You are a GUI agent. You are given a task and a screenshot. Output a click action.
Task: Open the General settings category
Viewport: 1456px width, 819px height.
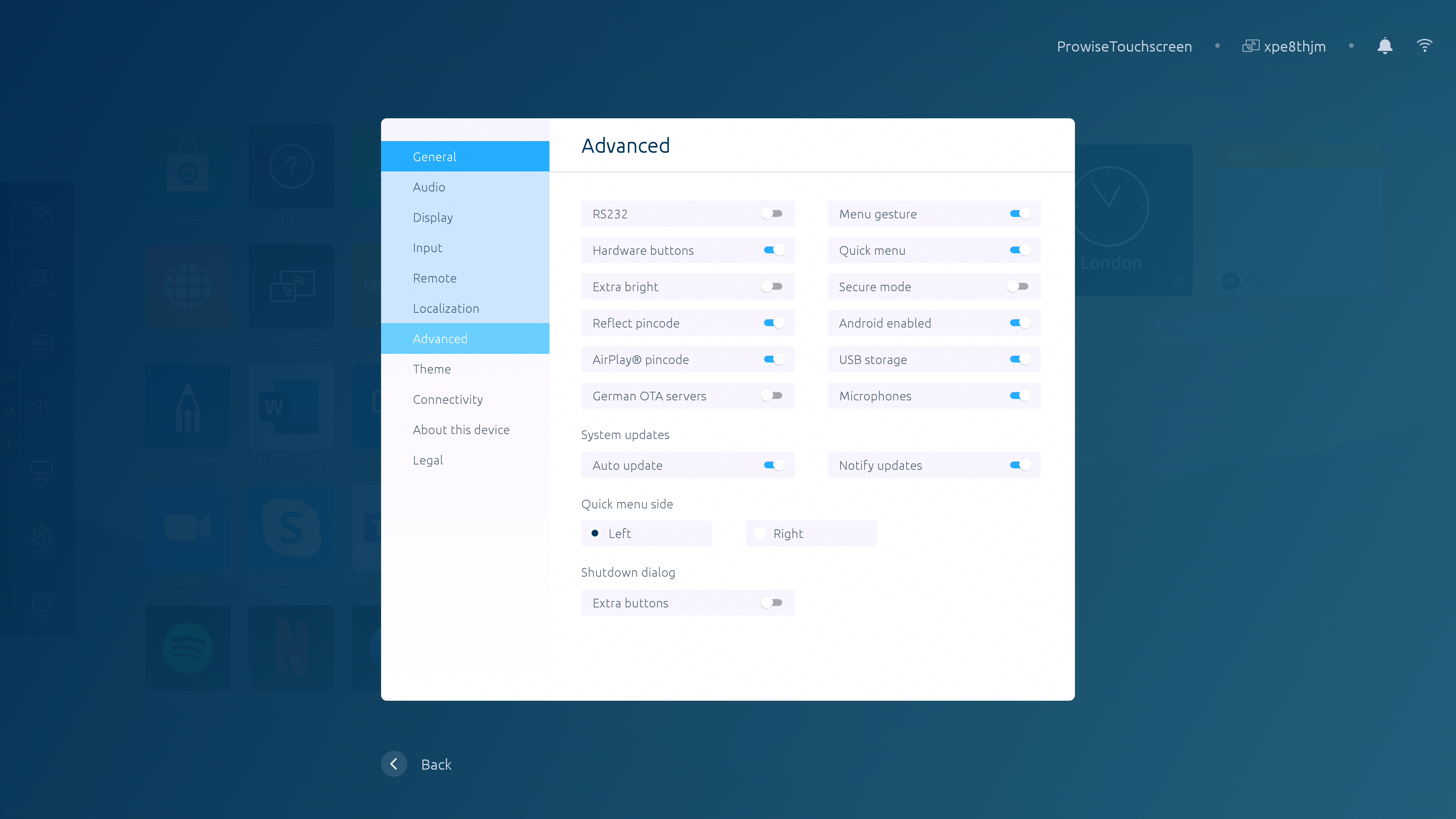click(465, 157)
